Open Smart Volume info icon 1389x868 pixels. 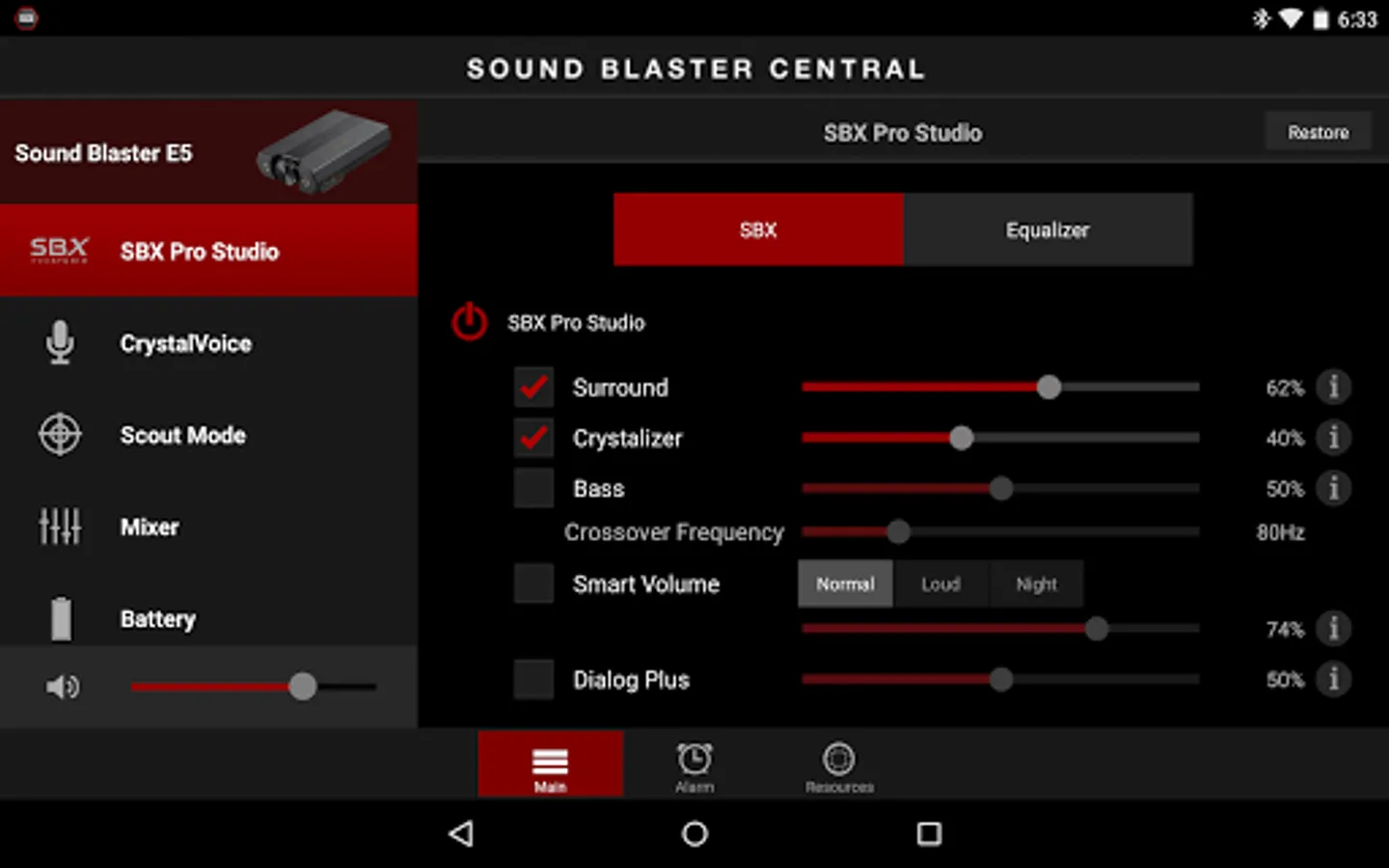tap(1334, 629)
